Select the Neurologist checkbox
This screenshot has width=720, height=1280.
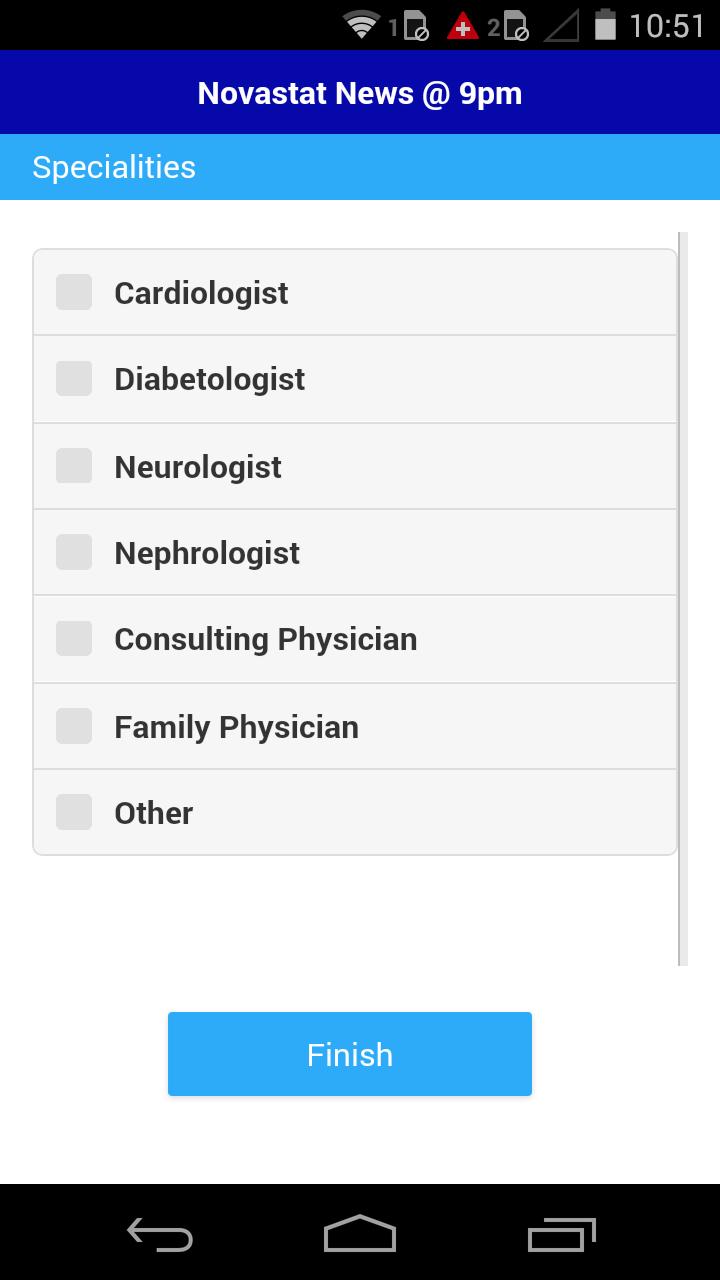pos(74,466)
